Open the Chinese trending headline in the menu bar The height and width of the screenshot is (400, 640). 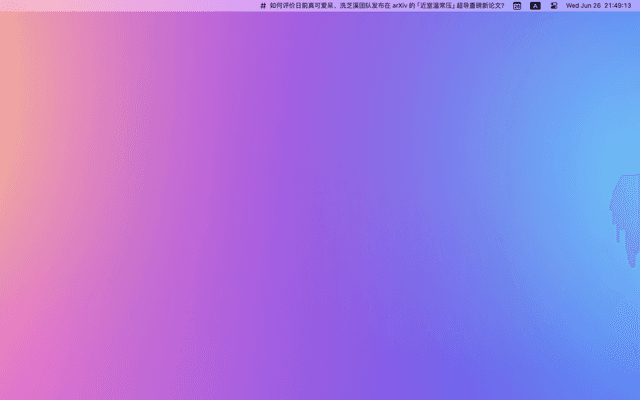point(386,5)
